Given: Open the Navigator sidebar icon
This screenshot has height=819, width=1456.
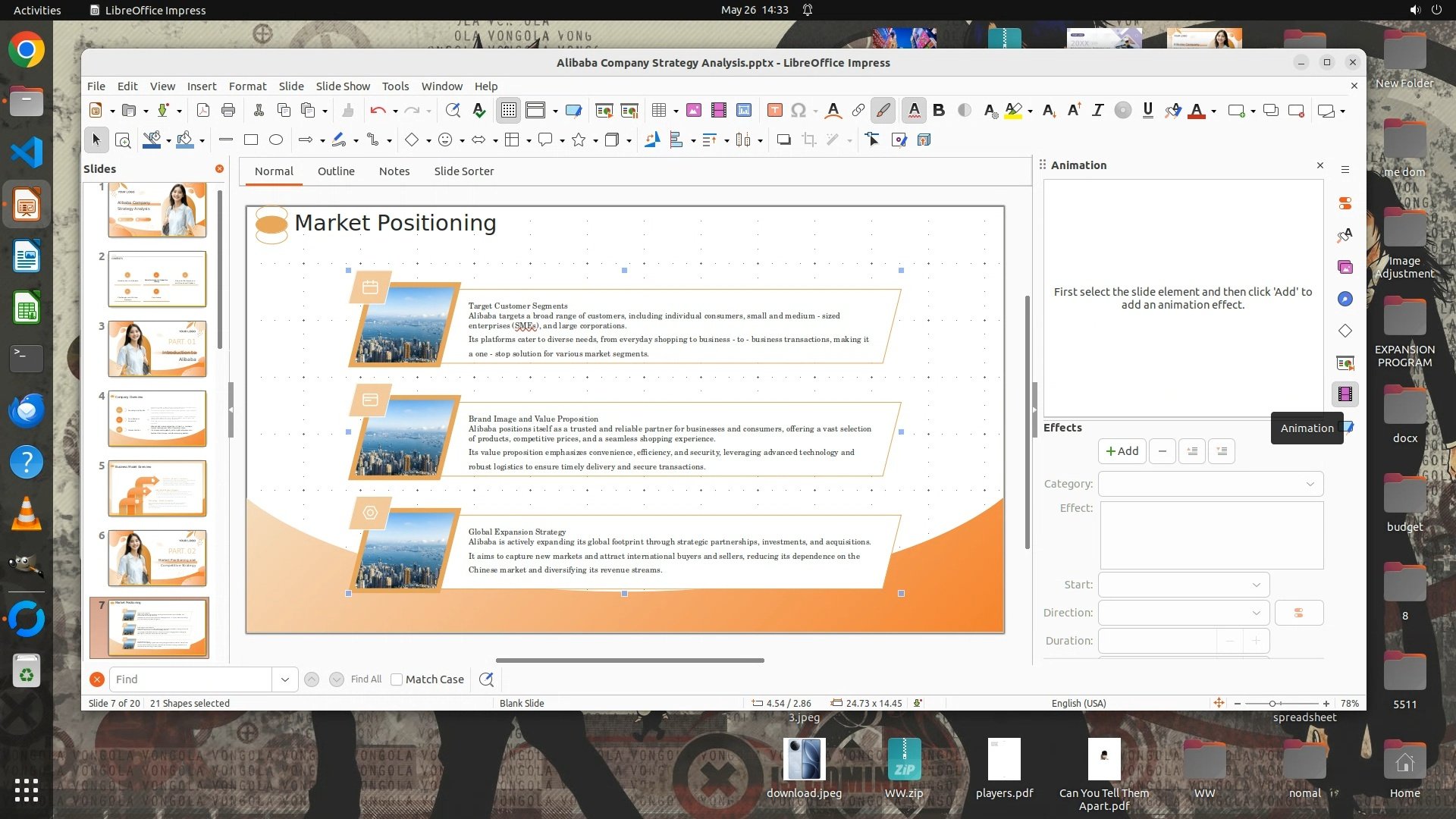Looking at the screenshot, I should tap(1345, 299).
